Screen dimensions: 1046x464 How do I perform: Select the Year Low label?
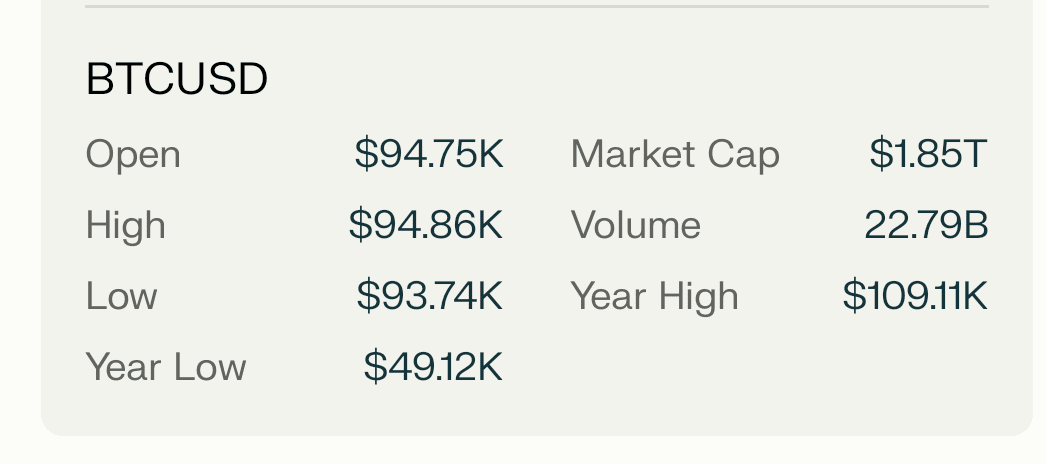pos(166,367)
